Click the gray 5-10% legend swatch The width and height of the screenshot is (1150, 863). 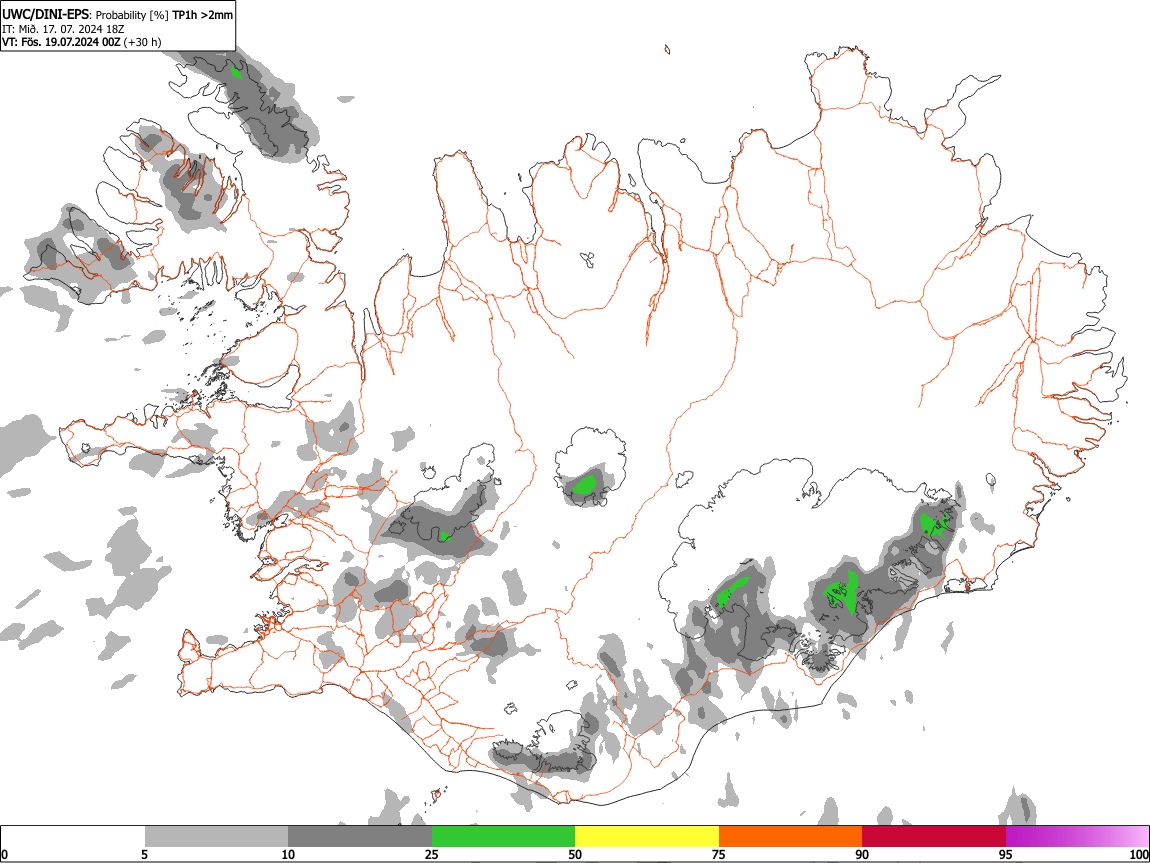(216, 837)
